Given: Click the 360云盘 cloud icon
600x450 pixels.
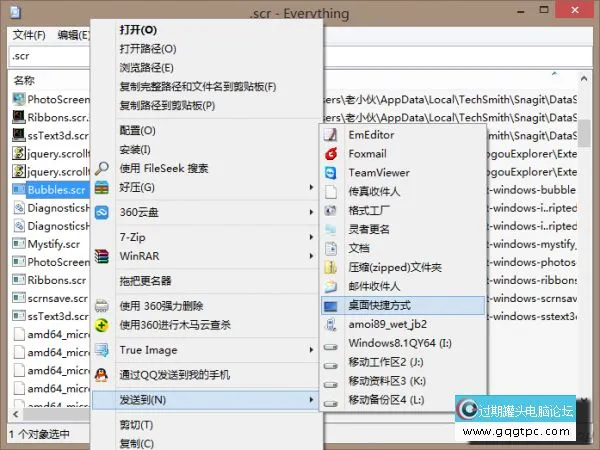Looking at the screenshot, I should tap(102, 212).
